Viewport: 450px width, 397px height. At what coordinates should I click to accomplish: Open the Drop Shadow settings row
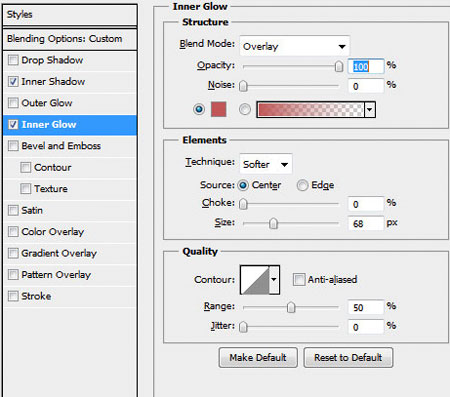70,60
